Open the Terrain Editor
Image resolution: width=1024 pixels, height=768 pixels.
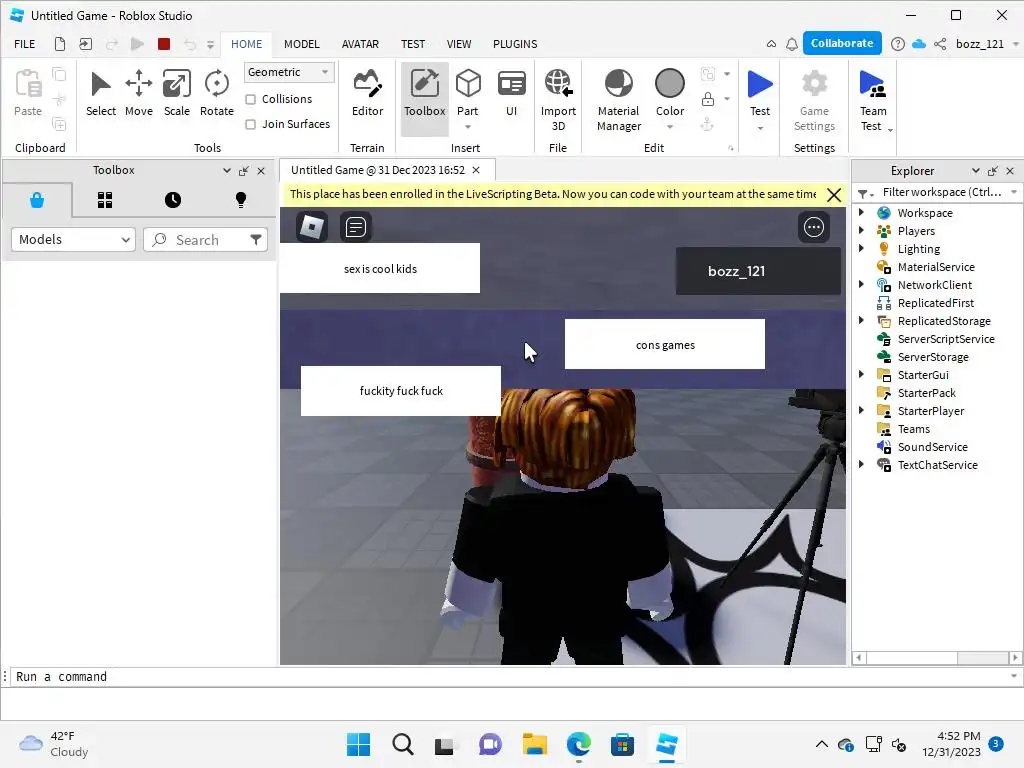tap(367, 93)
